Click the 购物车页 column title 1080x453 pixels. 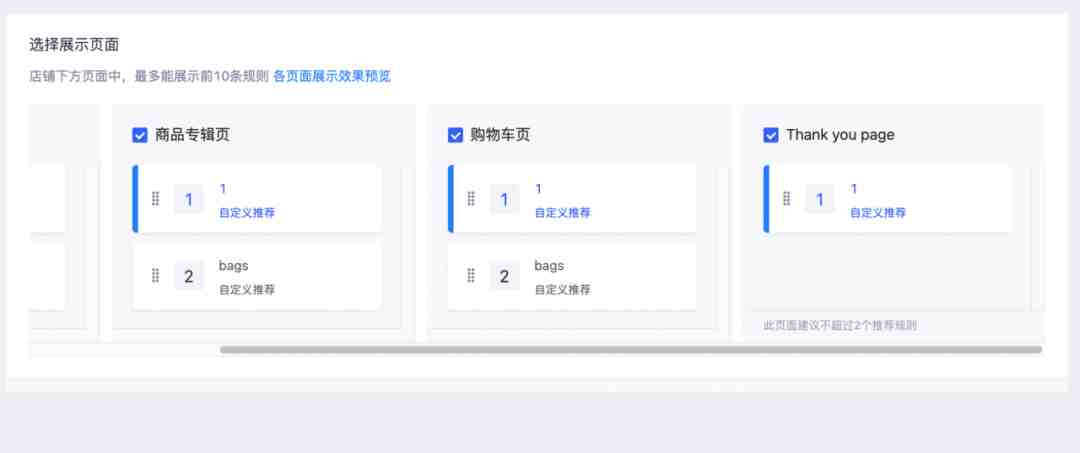point(500,135)
